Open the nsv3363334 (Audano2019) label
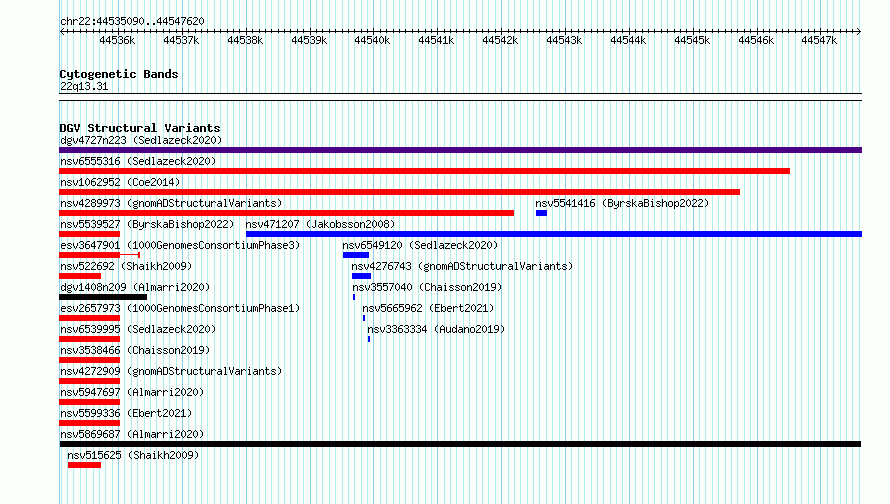This screenshot has width=890, height=504. click(436, 329)
